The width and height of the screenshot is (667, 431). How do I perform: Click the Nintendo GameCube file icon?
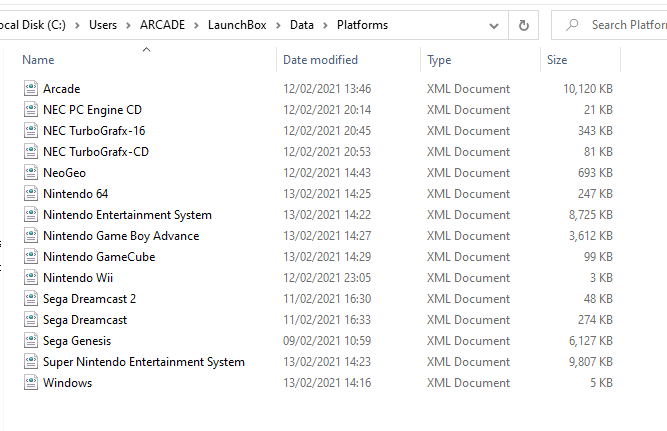pos(31,257)
